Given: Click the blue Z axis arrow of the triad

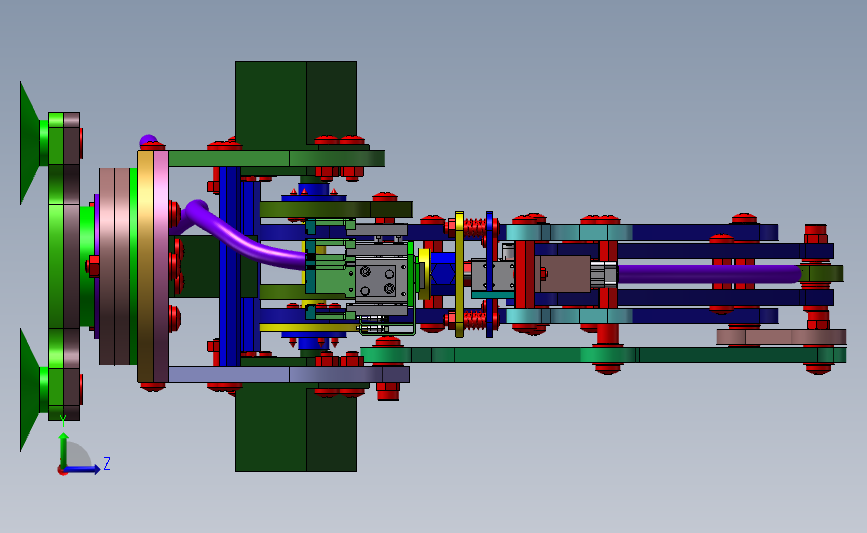Looking at the screenshot, I should click(x=83, y=469).
